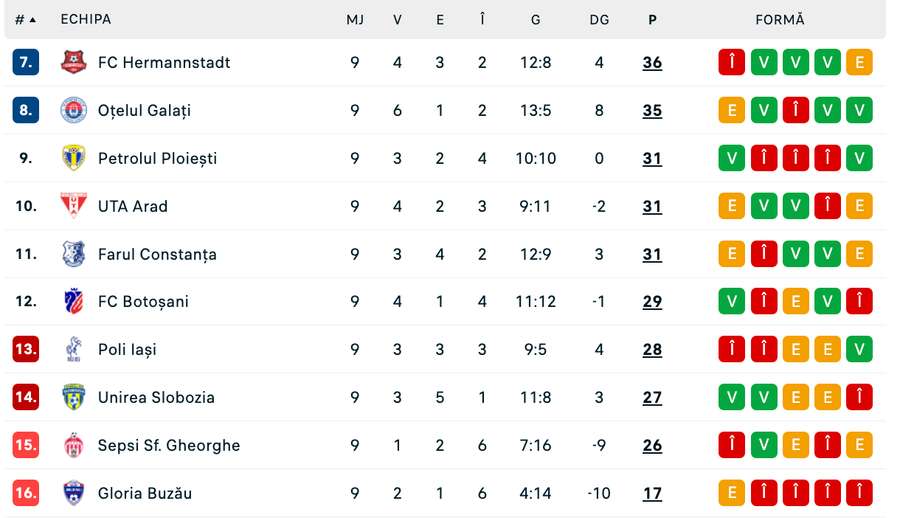Click the FORMĂ column header
This screenshot has height=518, width=900.
pos(779,20)
